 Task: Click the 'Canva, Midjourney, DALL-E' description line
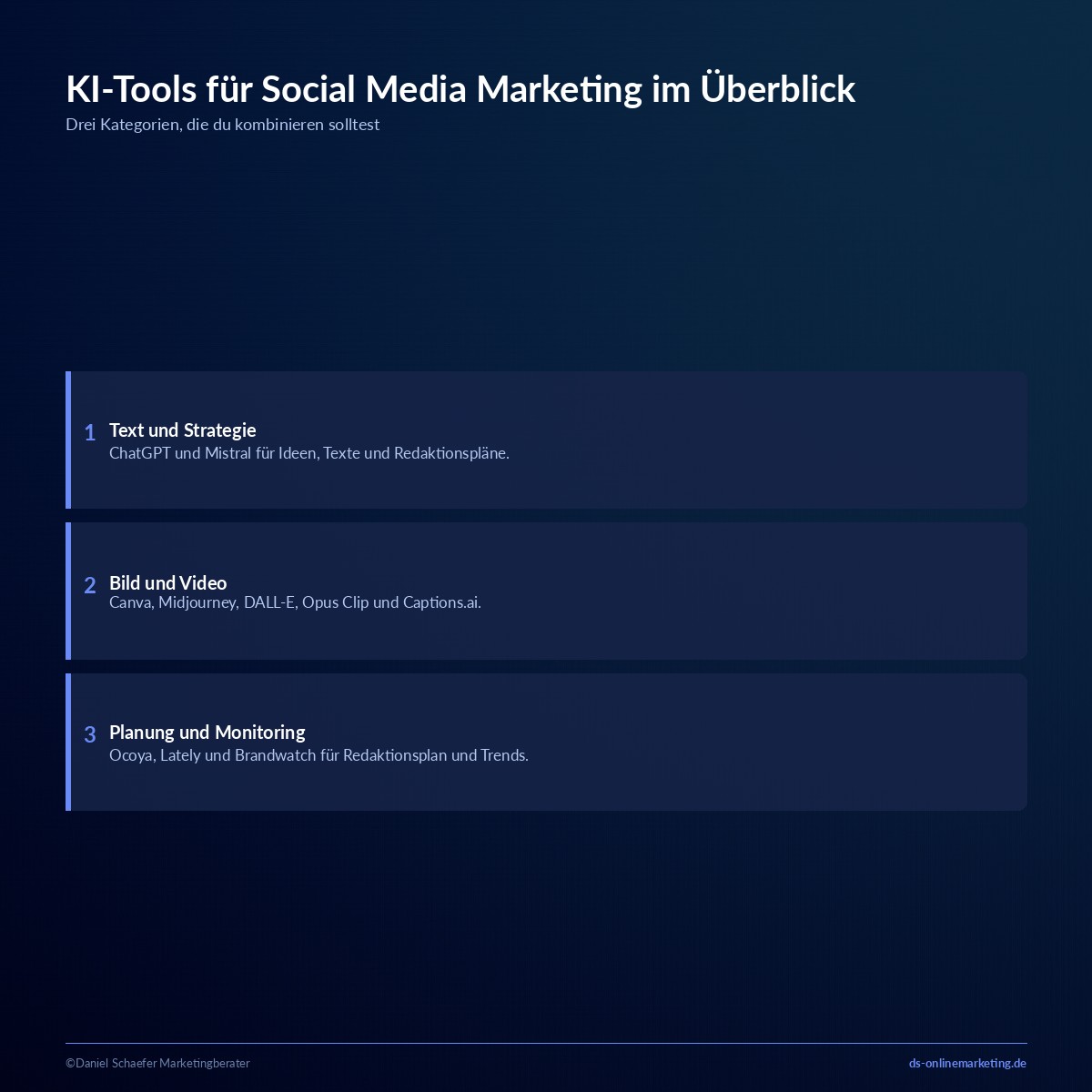tap(295, 602)
